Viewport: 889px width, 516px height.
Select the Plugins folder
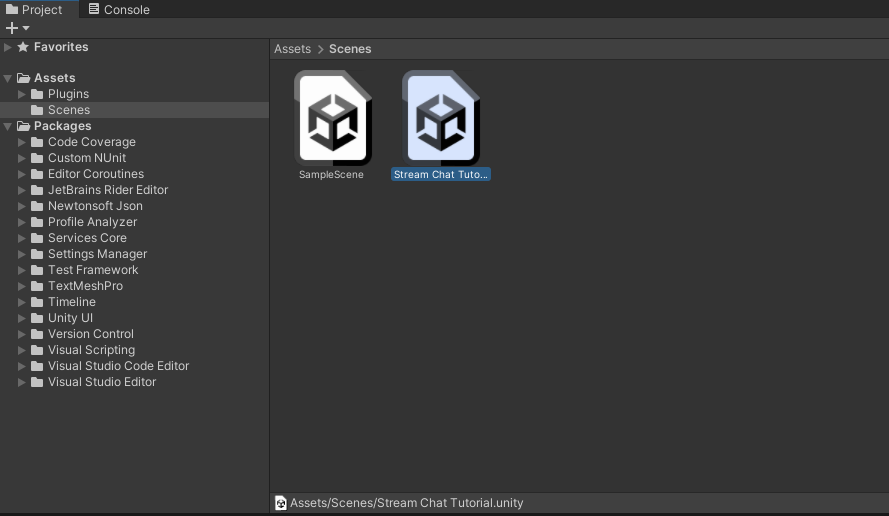pos(68,94)
